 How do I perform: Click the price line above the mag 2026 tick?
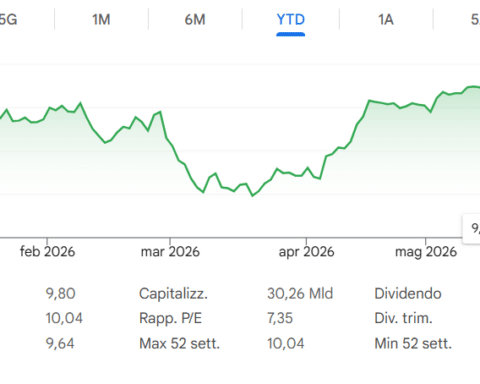426,106
